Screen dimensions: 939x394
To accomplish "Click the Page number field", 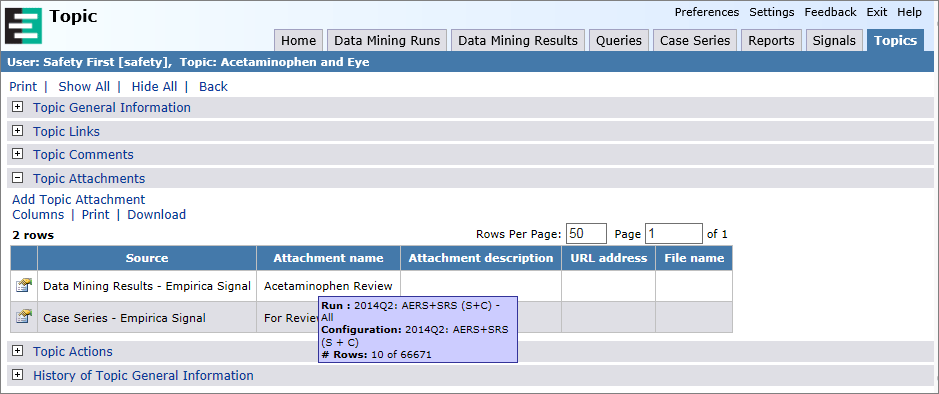I will (x=674, y=234).
